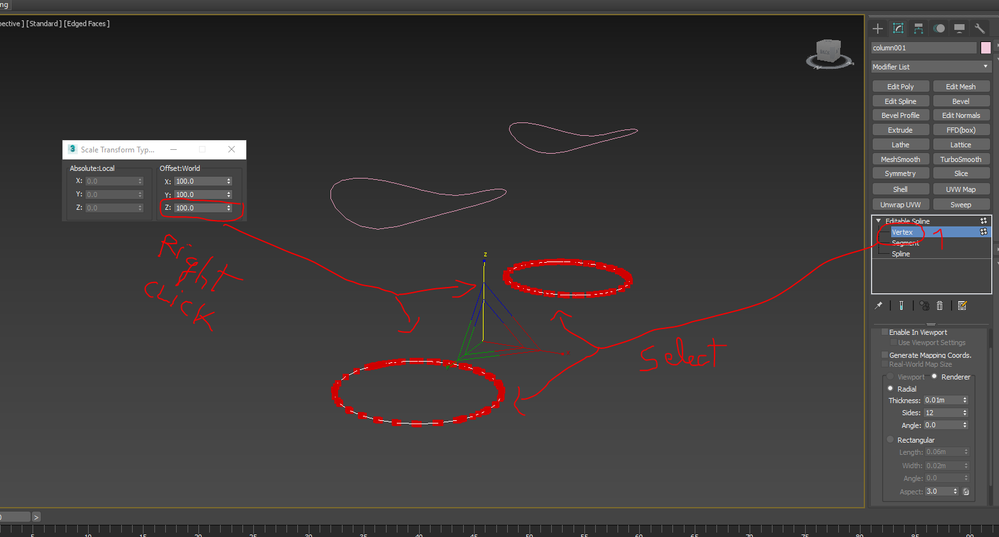
Task: Apply UVW Map modifier button
Action: click(961, 189)
